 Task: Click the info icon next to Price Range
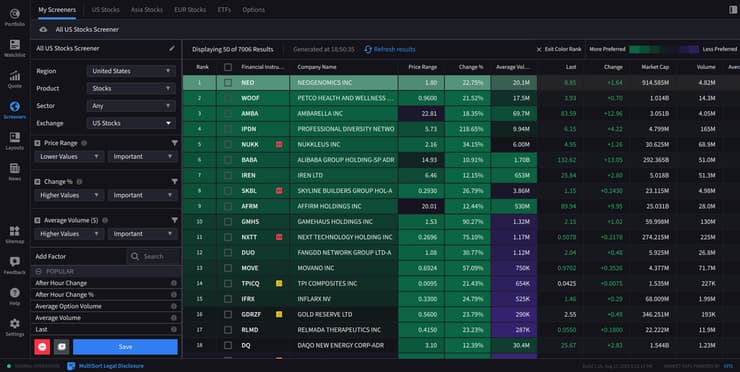point(84,143)
